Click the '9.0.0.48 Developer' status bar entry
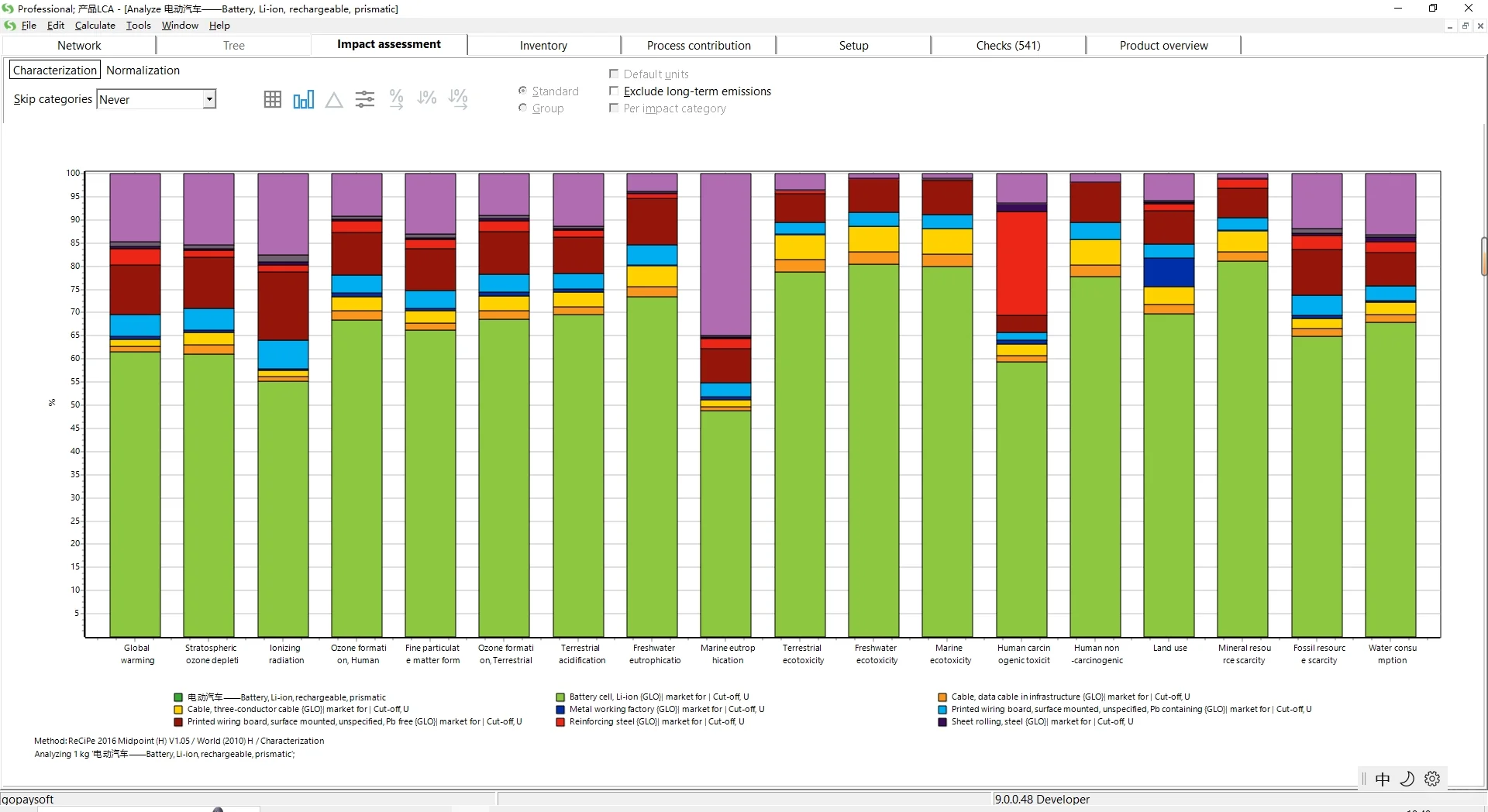 coord(1042,800)
